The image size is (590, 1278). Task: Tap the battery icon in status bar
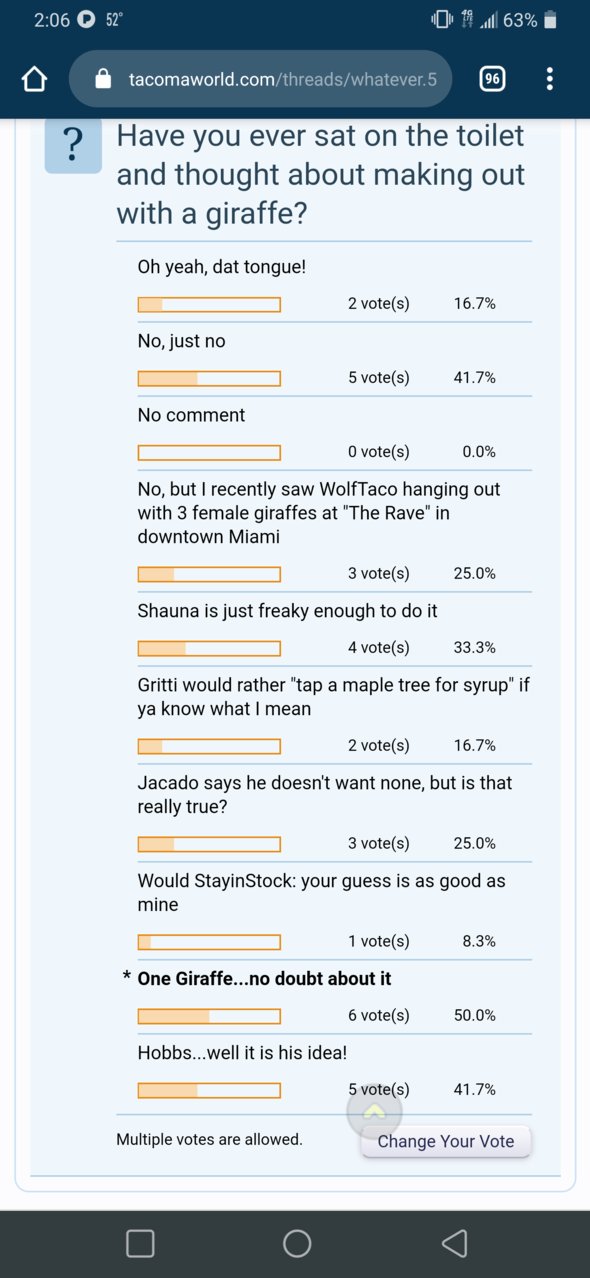coord(551,20)
